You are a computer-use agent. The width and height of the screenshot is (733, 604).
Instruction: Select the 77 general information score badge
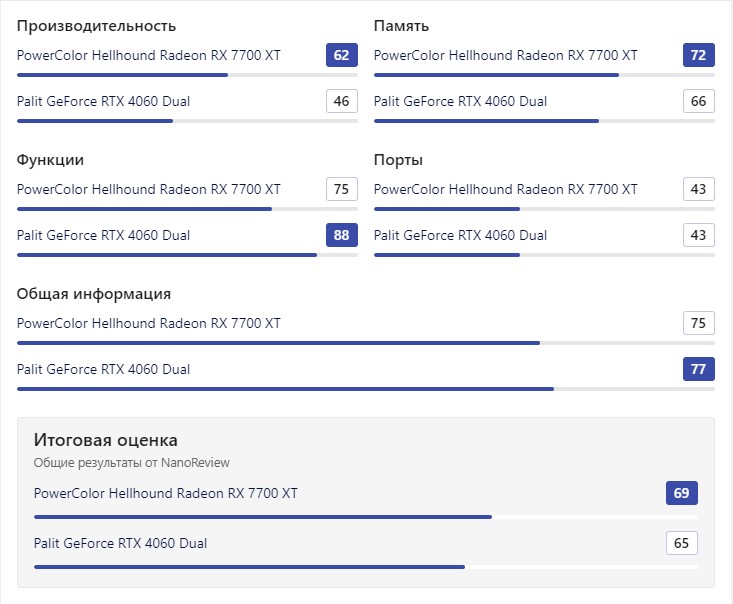[698, 369]
